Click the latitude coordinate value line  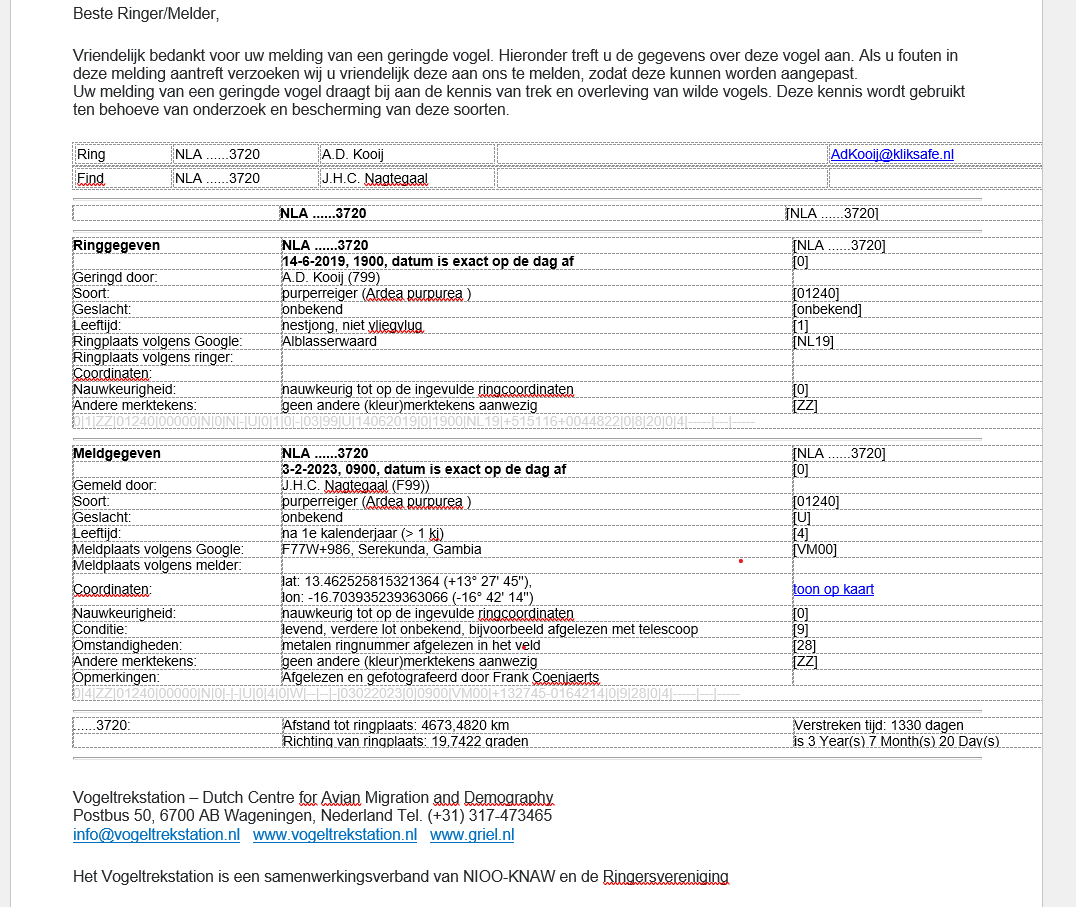(407, 581)
